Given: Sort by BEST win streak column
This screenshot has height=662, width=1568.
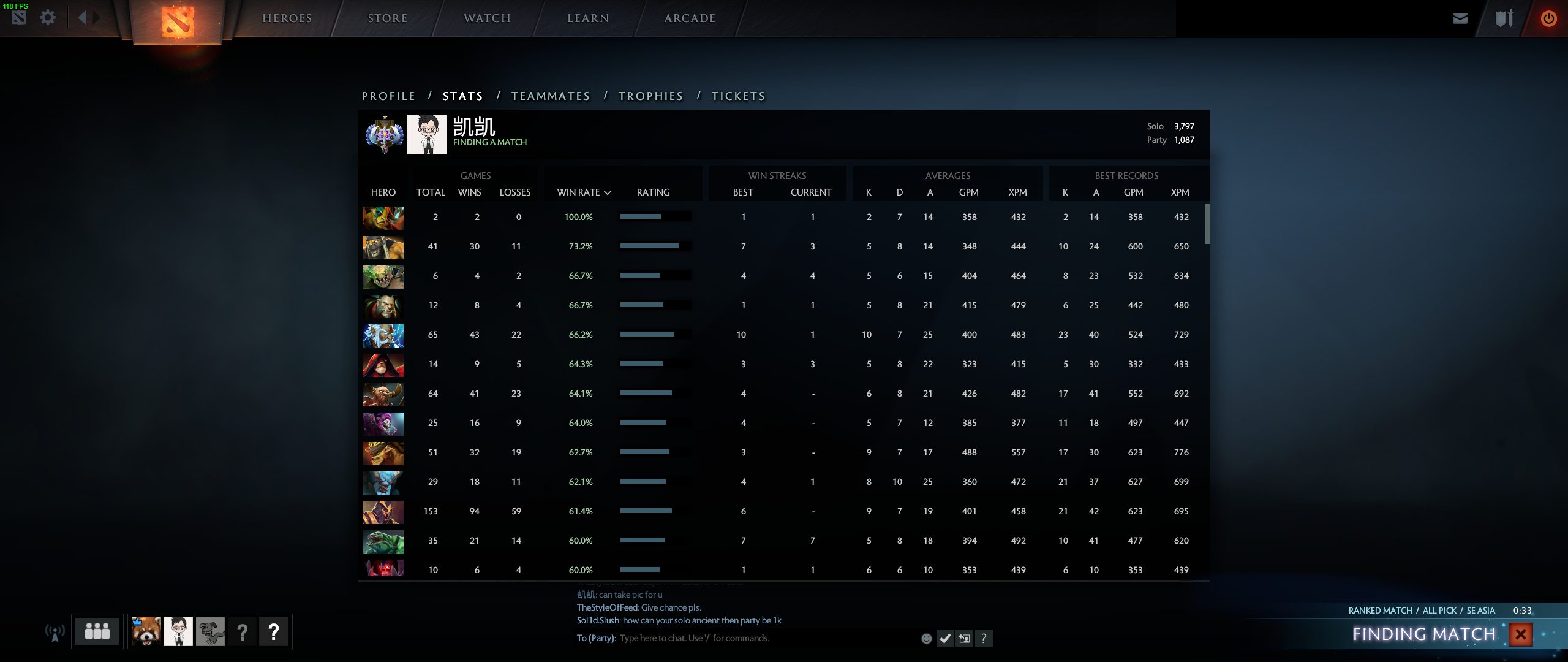Looking at the screenshot, I should pyautogui.click(x=743, y=192).
